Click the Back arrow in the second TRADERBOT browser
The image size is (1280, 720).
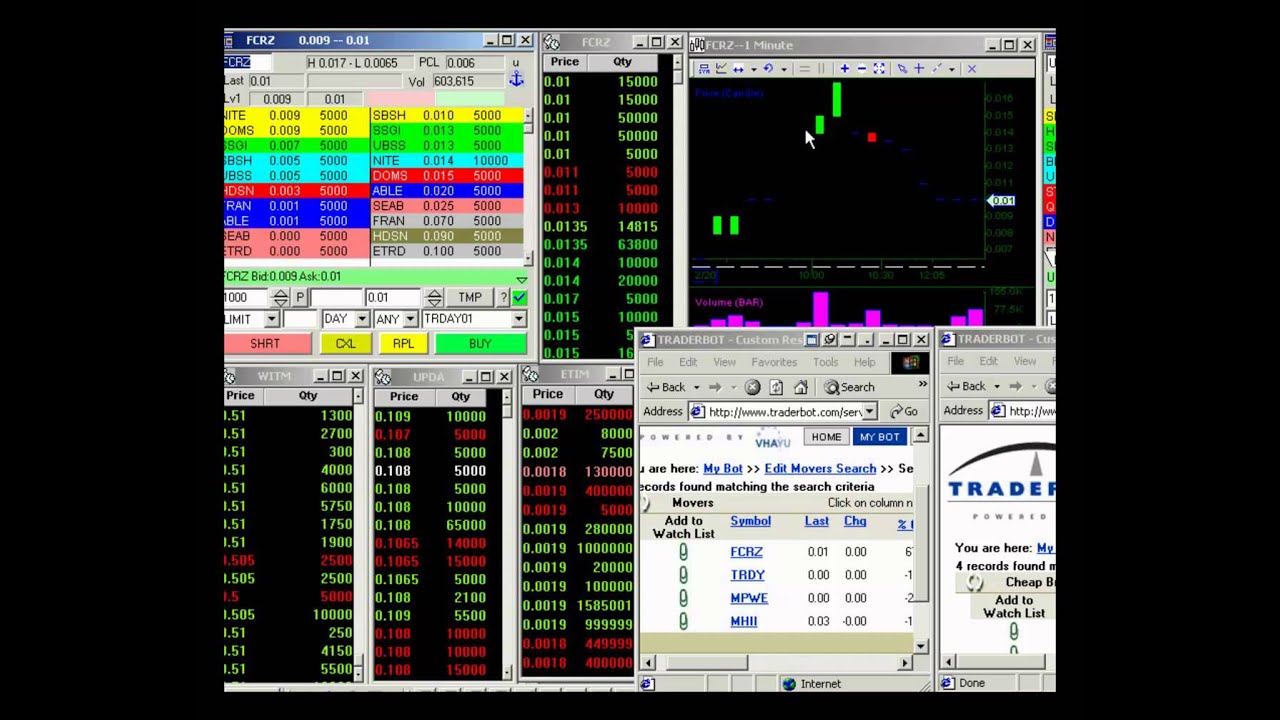[967, 386]
